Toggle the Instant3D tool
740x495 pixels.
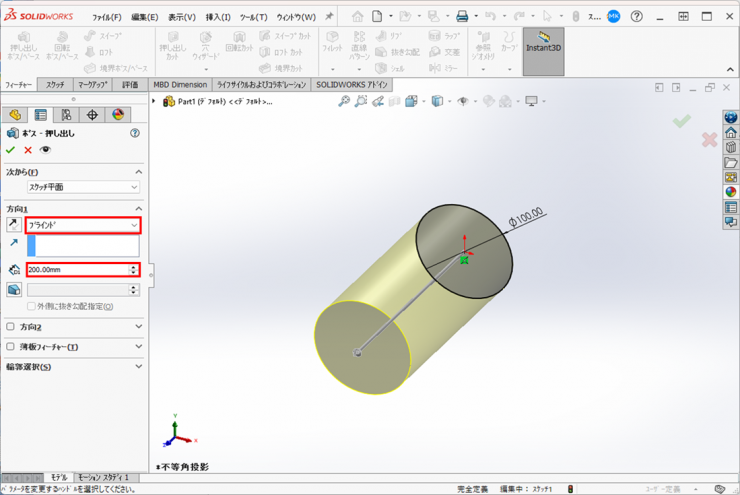click(x=543, y=51)
